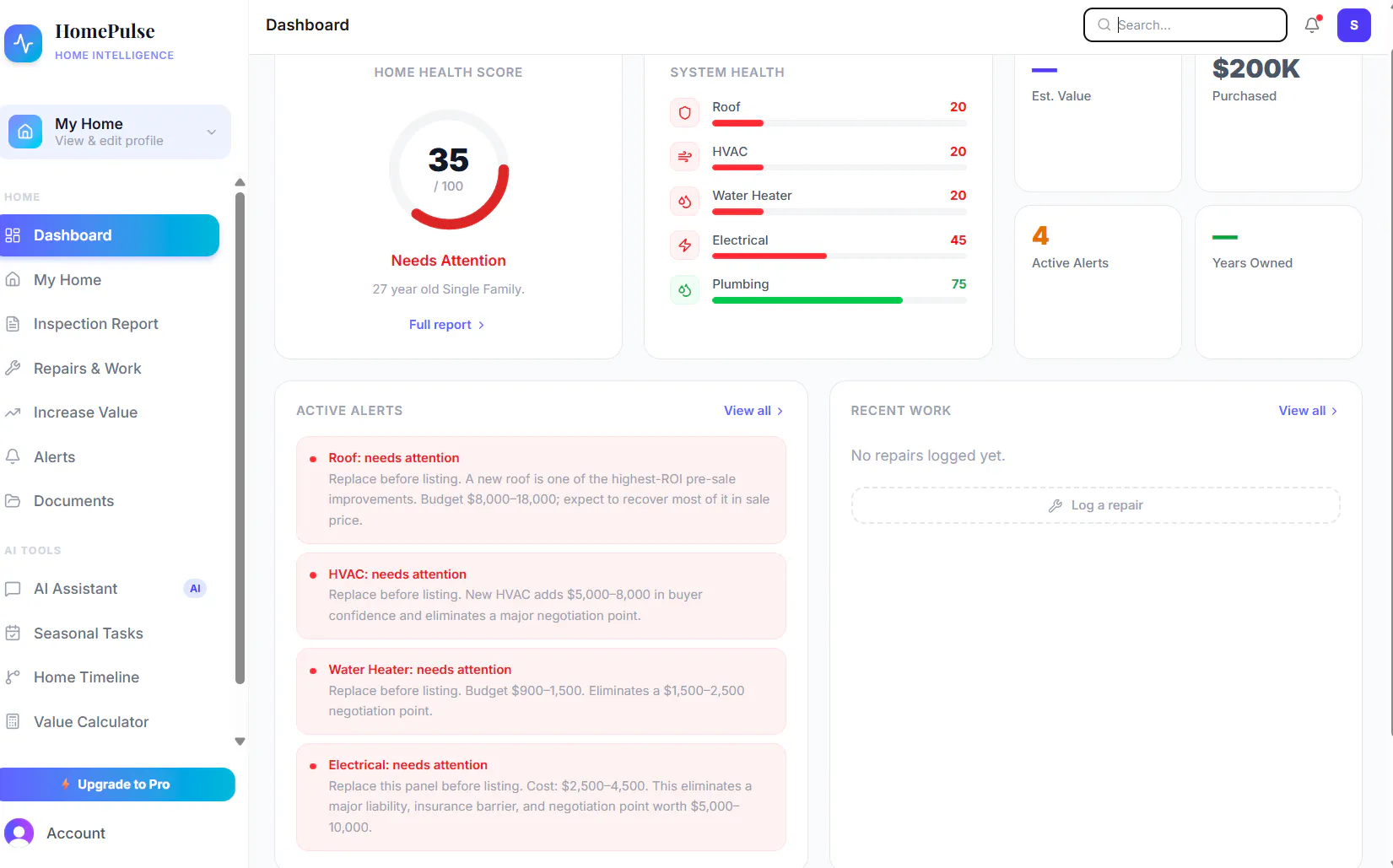1393x868 pixels.
Task: Click Upgrade to Pro button
Action: tap(117, 784)
